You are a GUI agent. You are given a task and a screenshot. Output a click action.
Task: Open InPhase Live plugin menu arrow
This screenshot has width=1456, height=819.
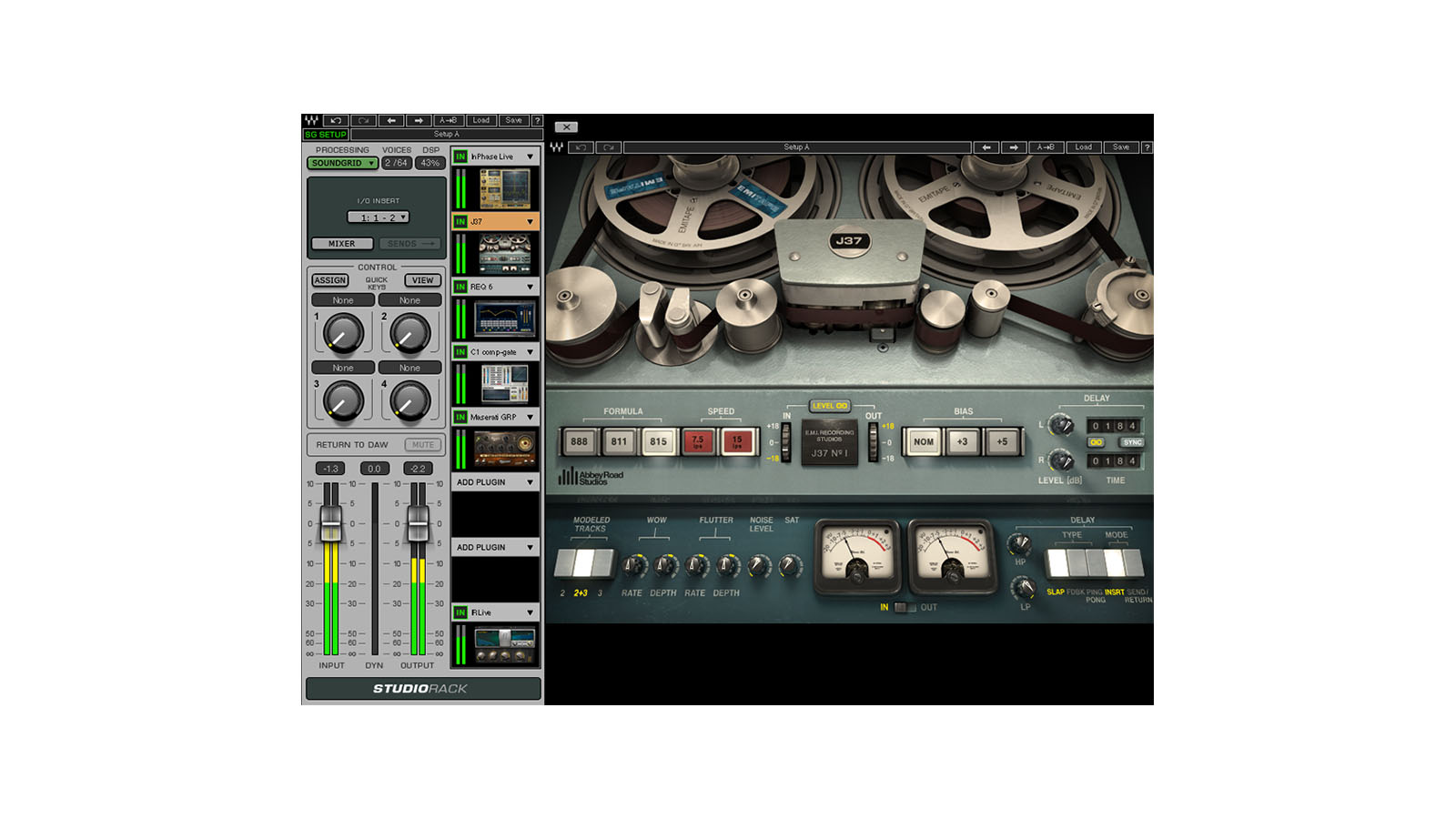coord(530,157)
